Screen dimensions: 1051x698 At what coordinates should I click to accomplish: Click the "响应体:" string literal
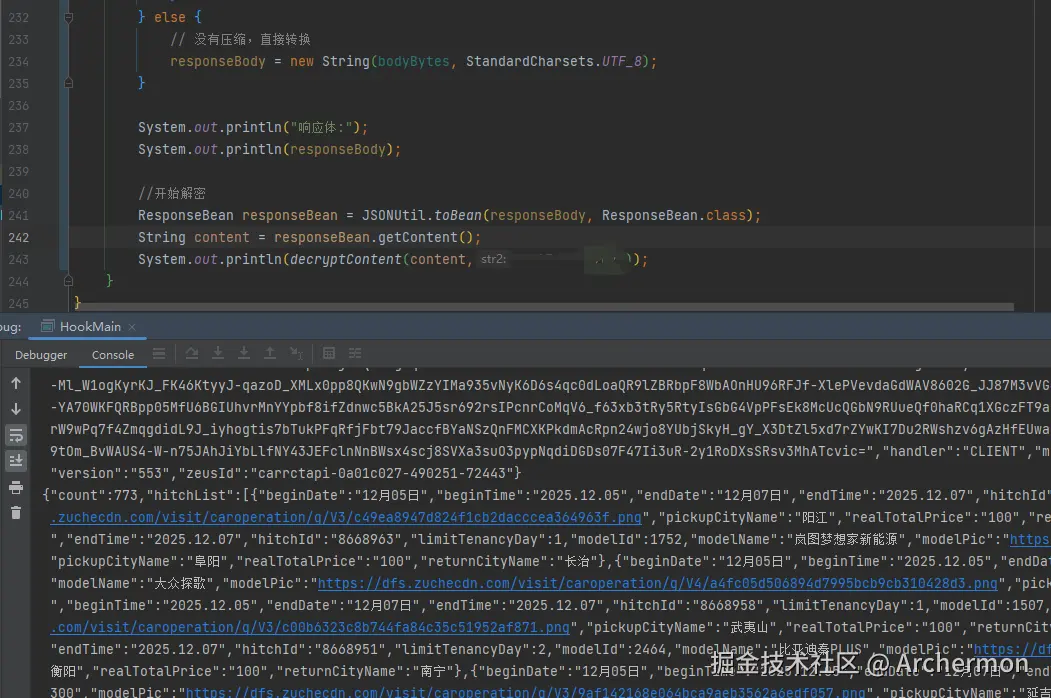point(324,127)
